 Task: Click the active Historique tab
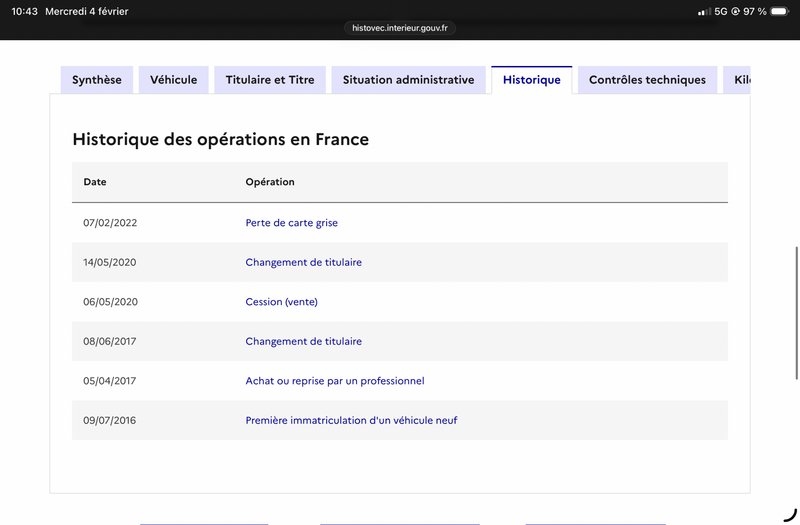pos(531,80)
